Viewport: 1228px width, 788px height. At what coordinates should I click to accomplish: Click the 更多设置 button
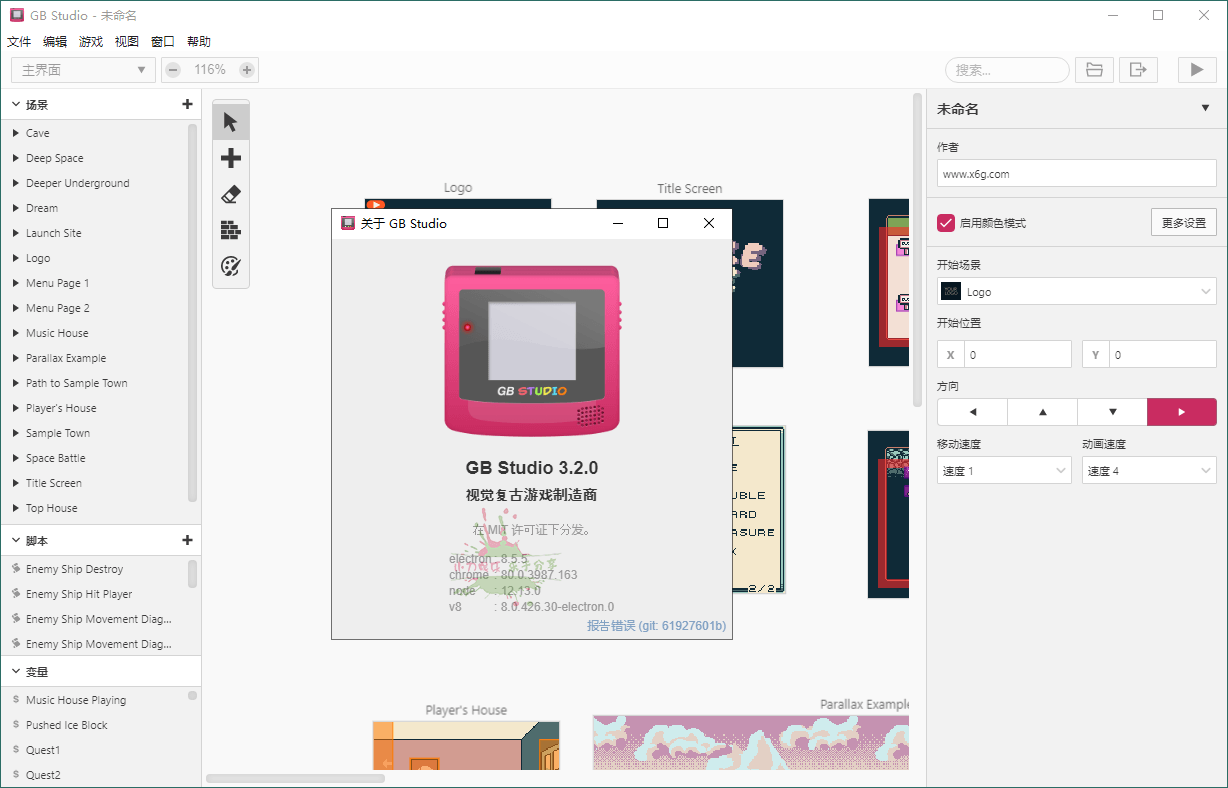pos(1183,222)
